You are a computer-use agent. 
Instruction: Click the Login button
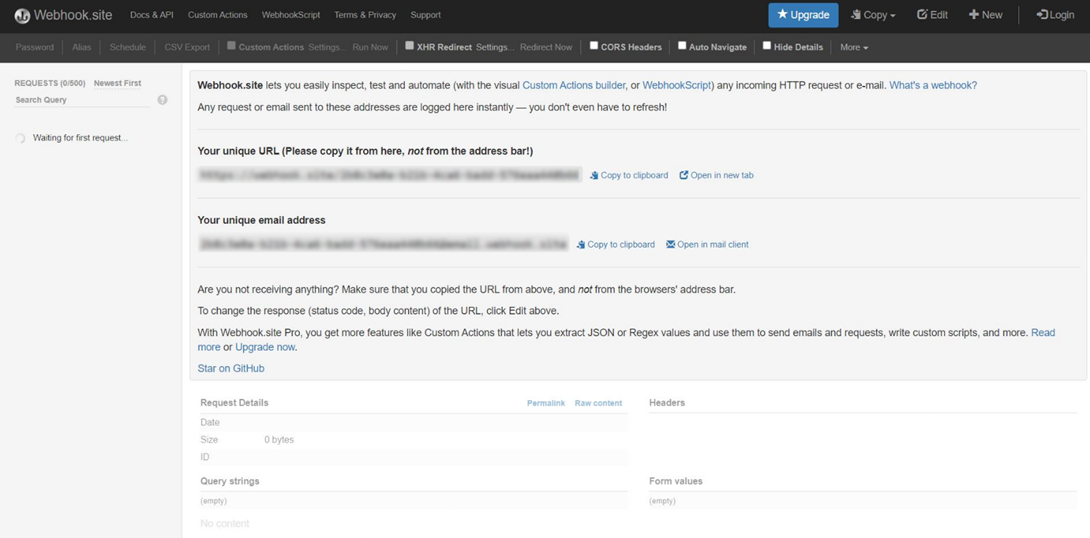tap(1055, 15)
